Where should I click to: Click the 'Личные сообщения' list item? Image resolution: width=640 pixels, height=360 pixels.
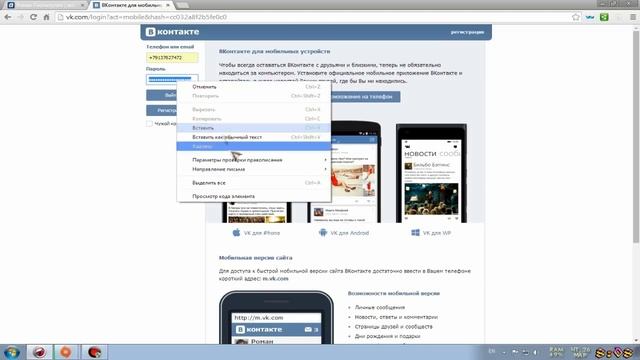tap(380, 307)
